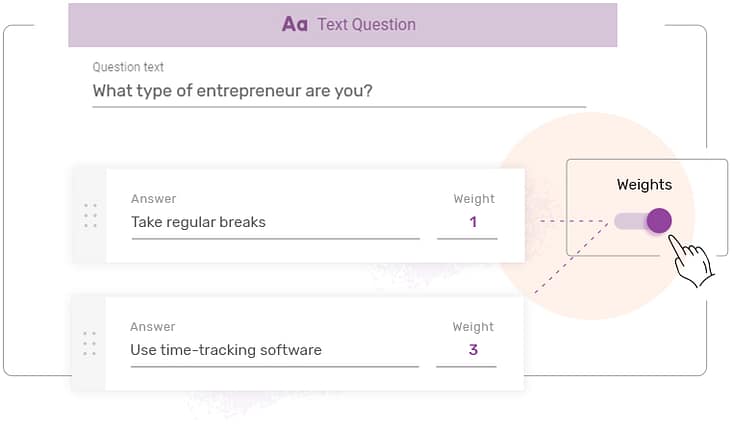Screen dimensions: 732x432
Task: Click "Answer" label above Use time-tracking software
Action: 153,327
